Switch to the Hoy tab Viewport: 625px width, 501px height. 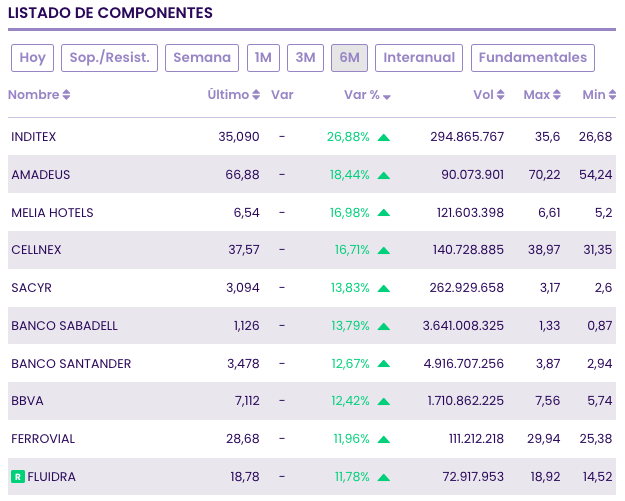33,58
